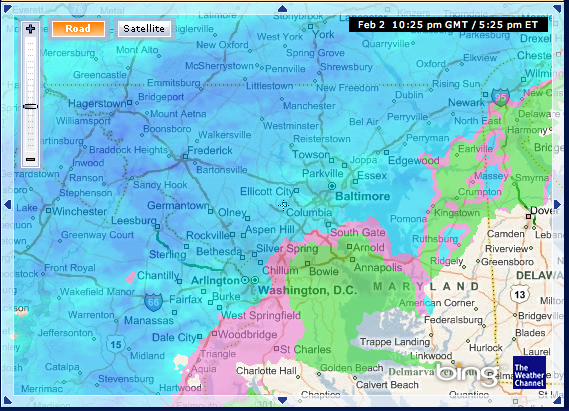Open The Weather Channel logo link
Image resolution: width=569 pixels, height=411 pixels.
click(x=529, y=372)
